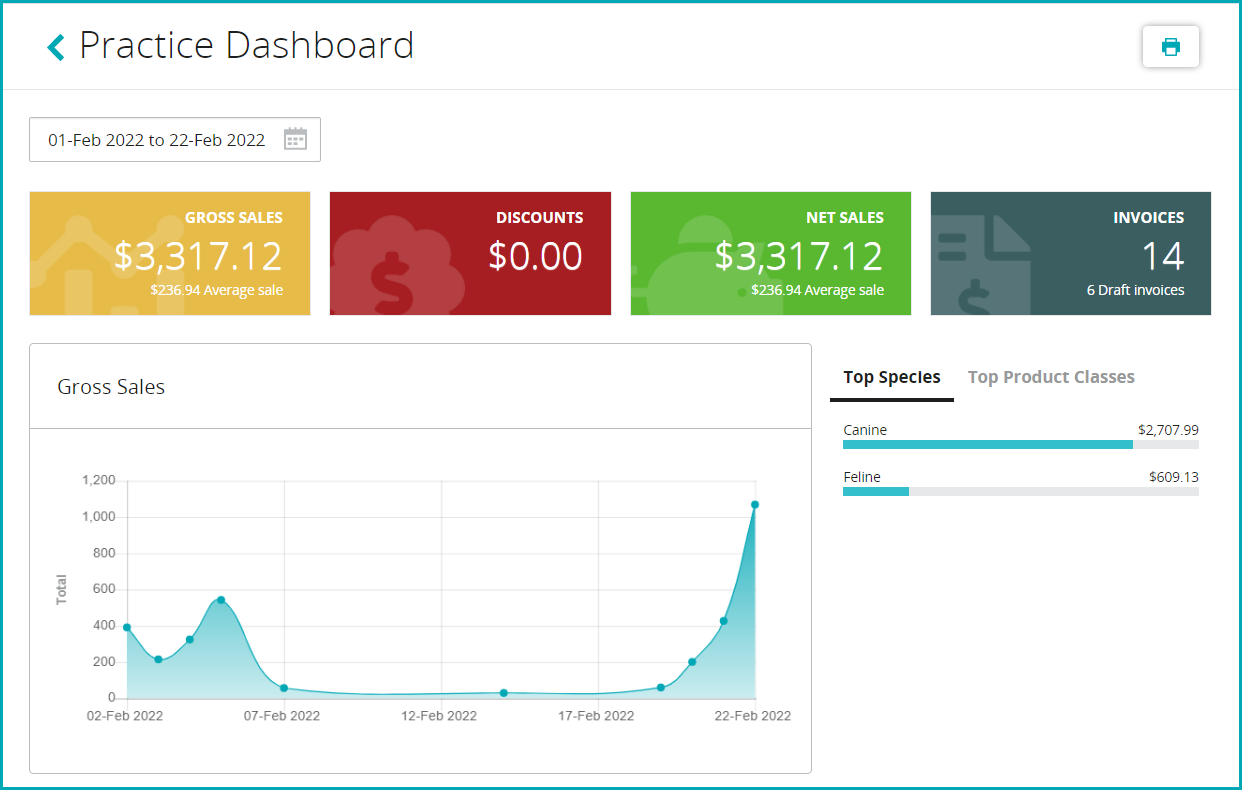Viewport: 1242px width, 790px height.
Task: Click the chart data point at 07-Feb
Action: (284, 688)
